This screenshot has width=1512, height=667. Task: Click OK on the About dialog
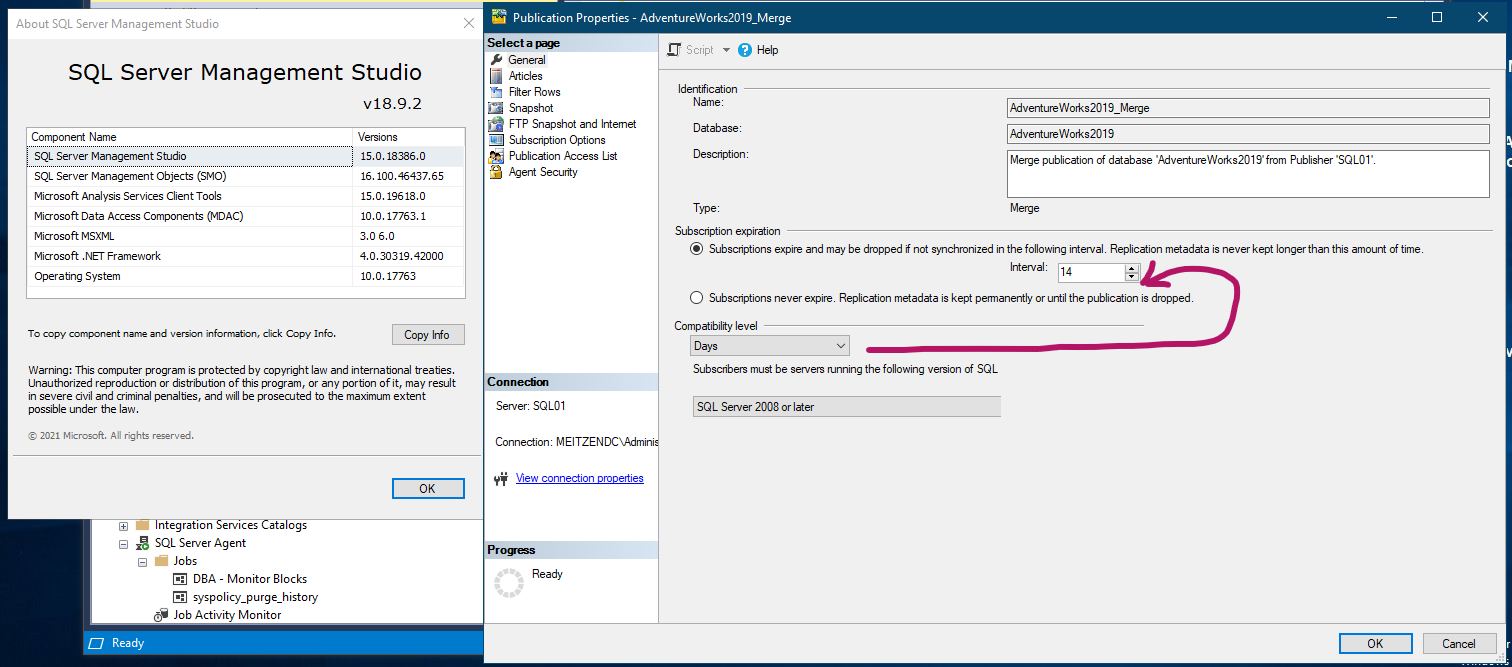(x=428, y=488)
